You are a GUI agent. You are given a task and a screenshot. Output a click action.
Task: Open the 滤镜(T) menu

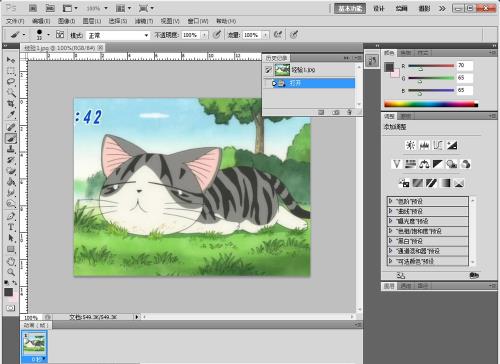[144, 21]
